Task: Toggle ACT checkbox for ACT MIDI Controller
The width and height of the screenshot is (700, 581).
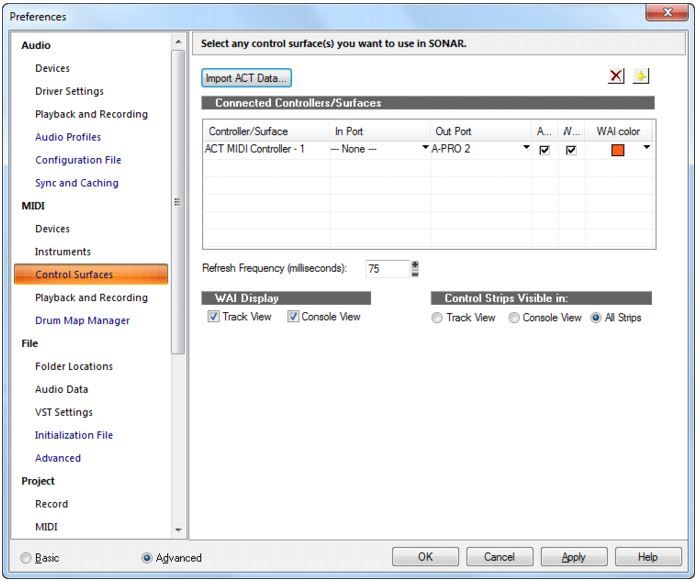Action: 543,150
